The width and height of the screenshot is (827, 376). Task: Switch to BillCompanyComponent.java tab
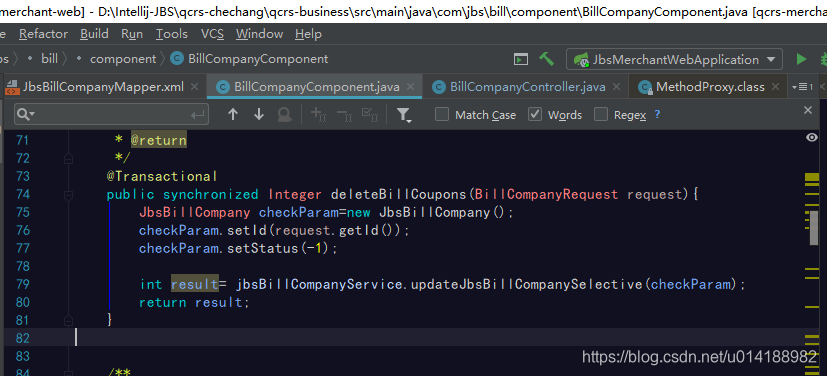tap(316, 87)
